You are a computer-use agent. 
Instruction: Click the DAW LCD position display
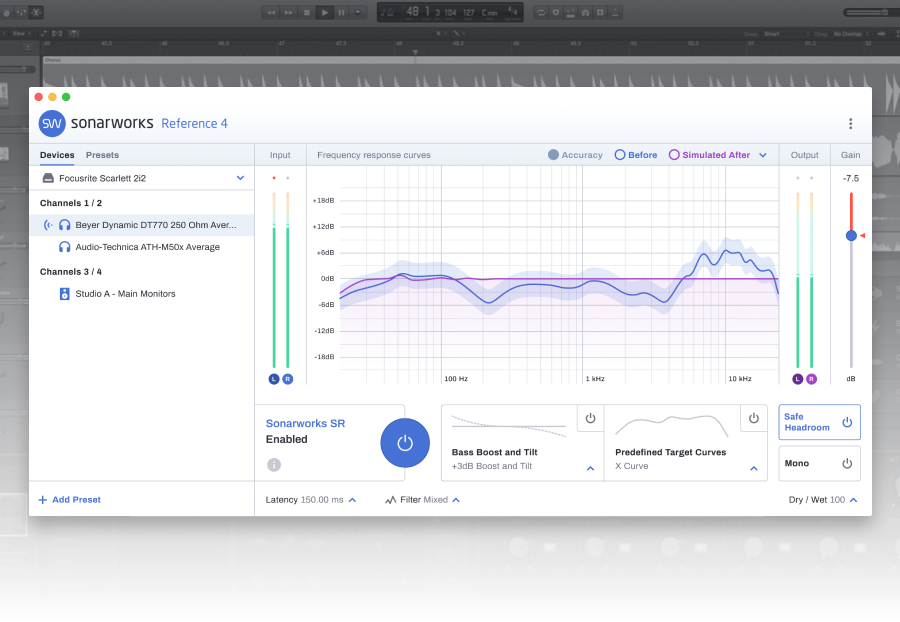point(449,12)
